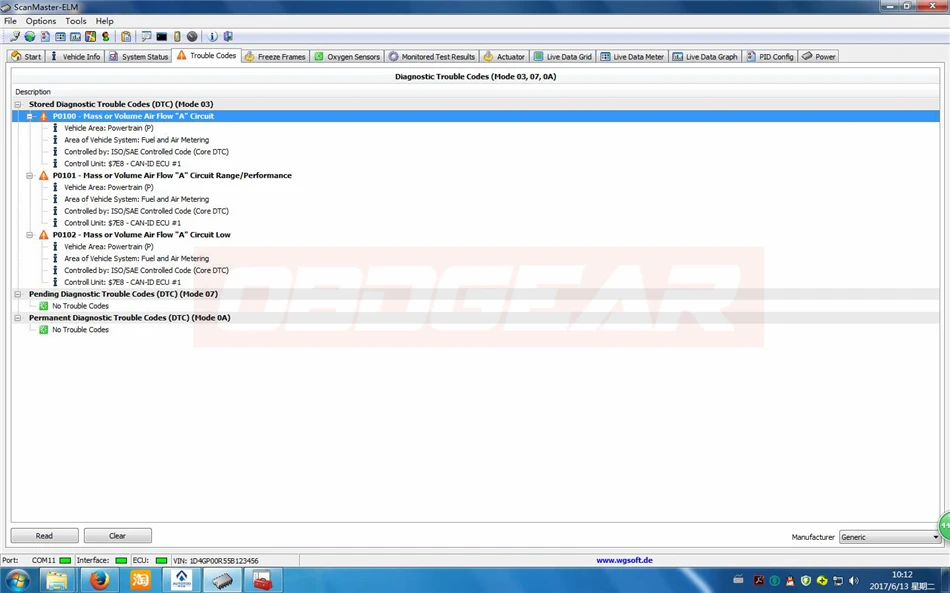Open the chip-shaped taskbar application
The height and width of the screenshot is (593, 950).
pyautogui.click(x=222, y=580)
